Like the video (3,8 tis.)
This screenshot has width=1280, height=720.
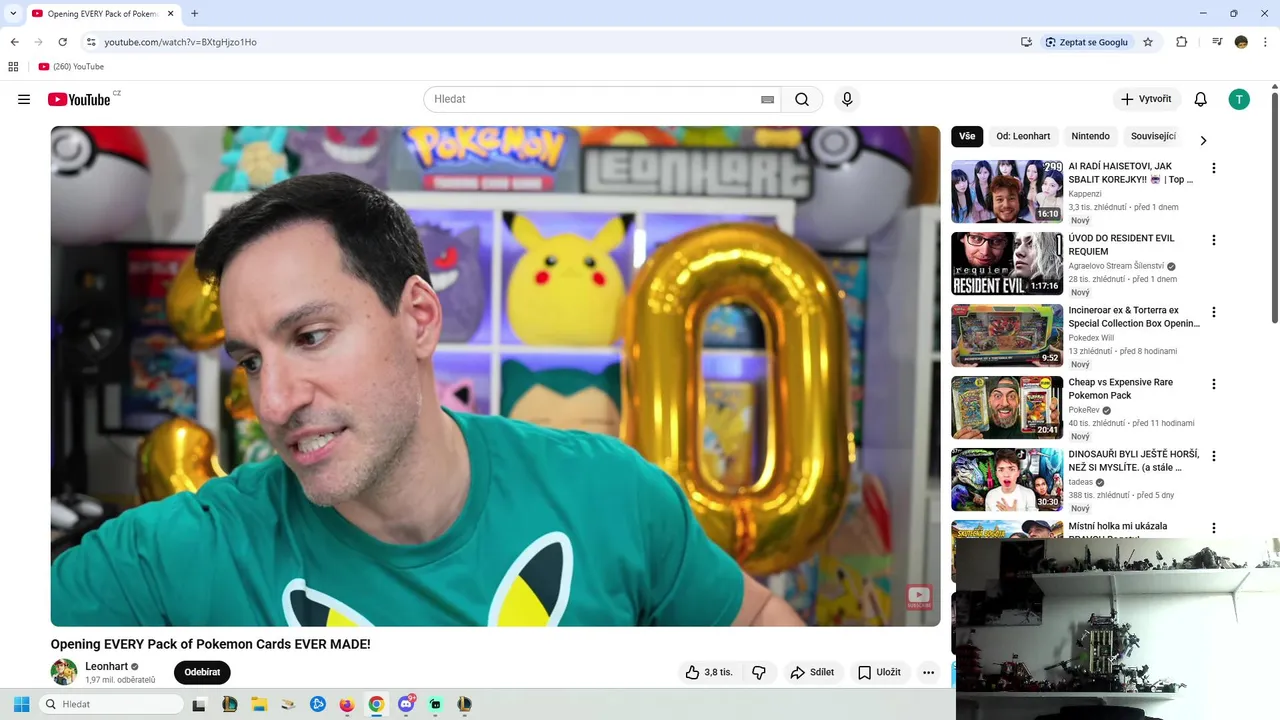(709, 672)
